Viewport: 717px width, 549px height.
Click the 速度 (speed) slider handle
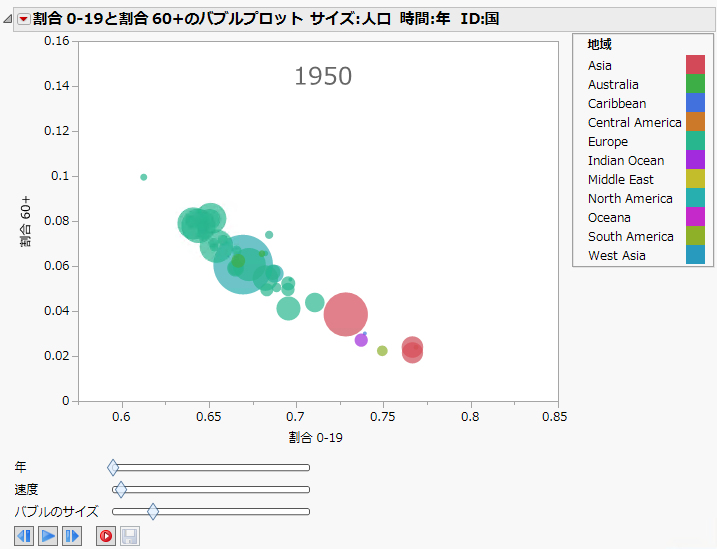tap(121, 489)
